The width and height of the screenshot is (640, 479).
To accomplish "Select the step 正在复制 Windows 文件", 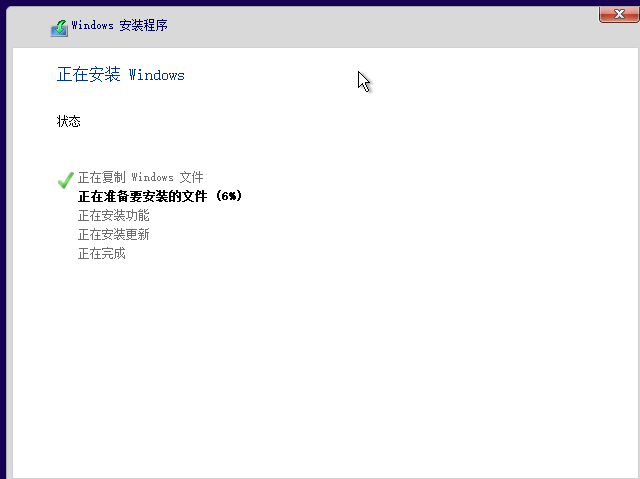I will click(140, 177).
